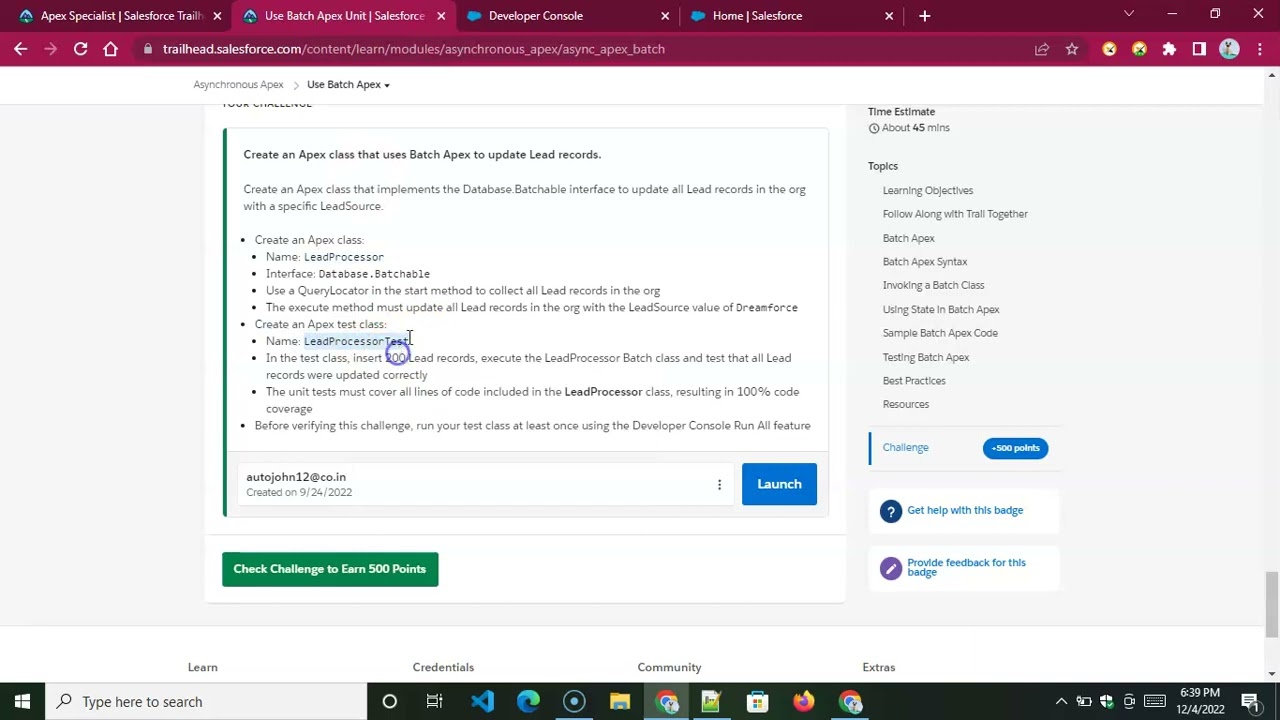Open Microsoft Edge from the taskbar
1280x720 pixels.
coord(528,702)
